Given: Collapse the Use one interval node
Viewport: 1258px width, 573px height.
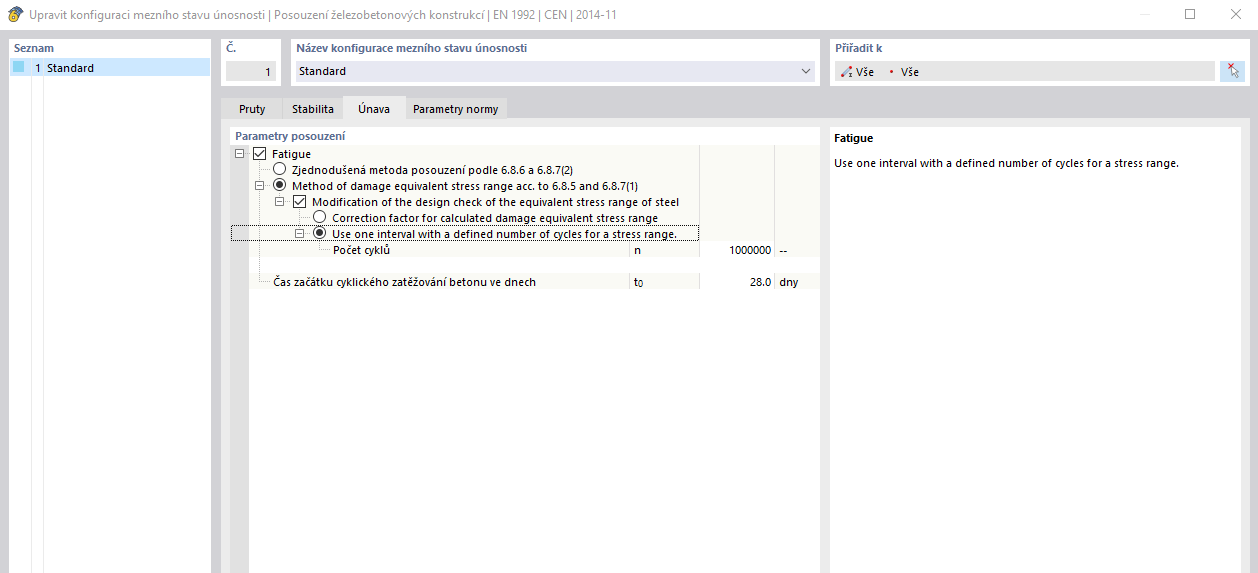Looking at the screenshot, I should coord(300,234).
